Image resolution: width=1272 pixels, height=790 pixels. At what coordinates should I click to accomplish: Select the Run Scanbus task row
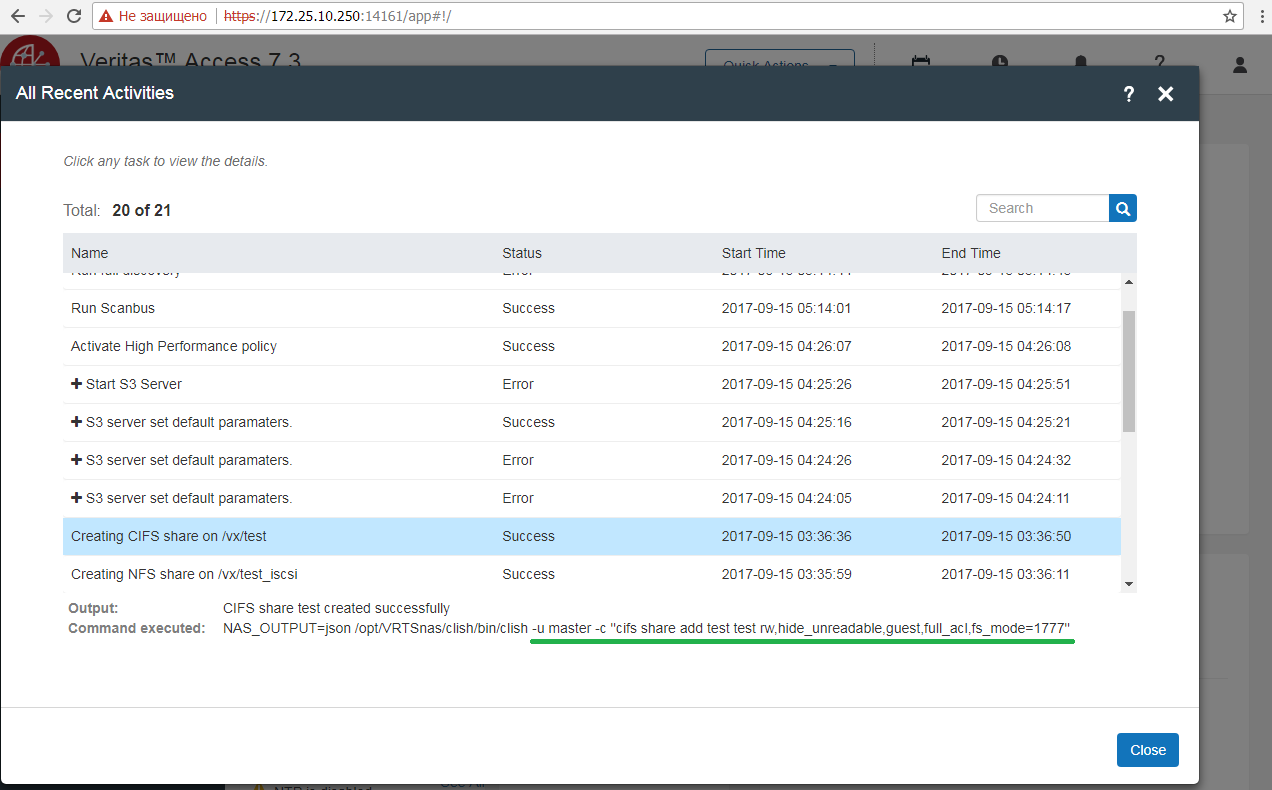pyautogui.click(x=592, y=308)
